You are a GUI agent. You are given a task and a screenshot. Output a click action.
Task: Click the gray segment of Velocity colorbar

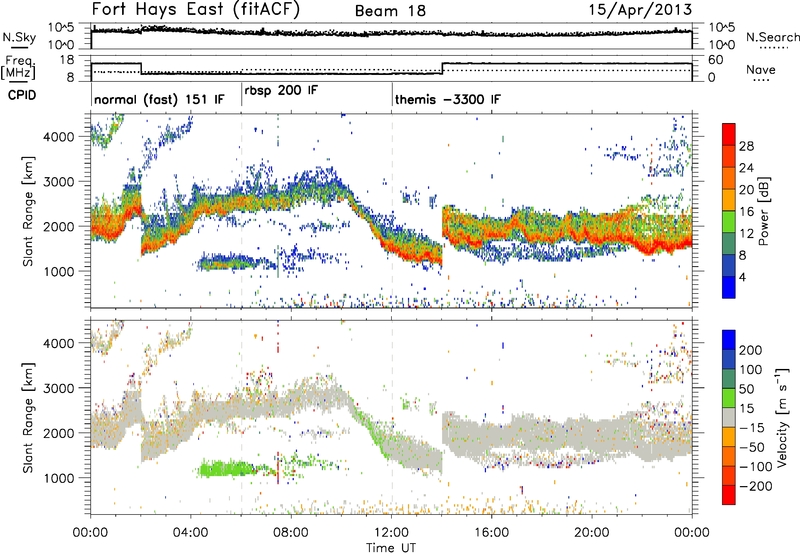729,418
